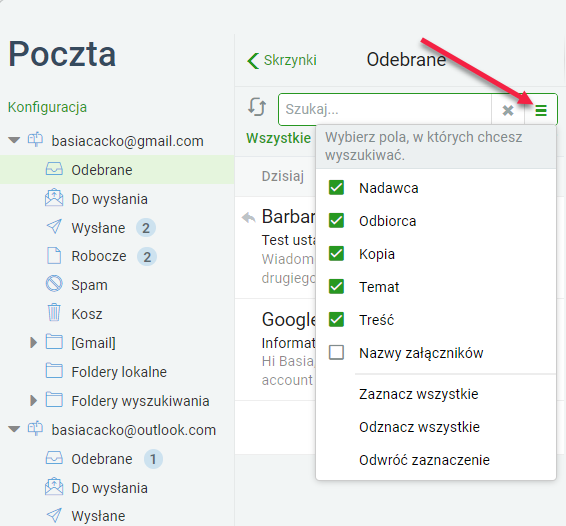Click the gmail Do wysłania outbox icon
Viewport: 566px width, 526px height.
pyautogui.click(x=54, y=198)
